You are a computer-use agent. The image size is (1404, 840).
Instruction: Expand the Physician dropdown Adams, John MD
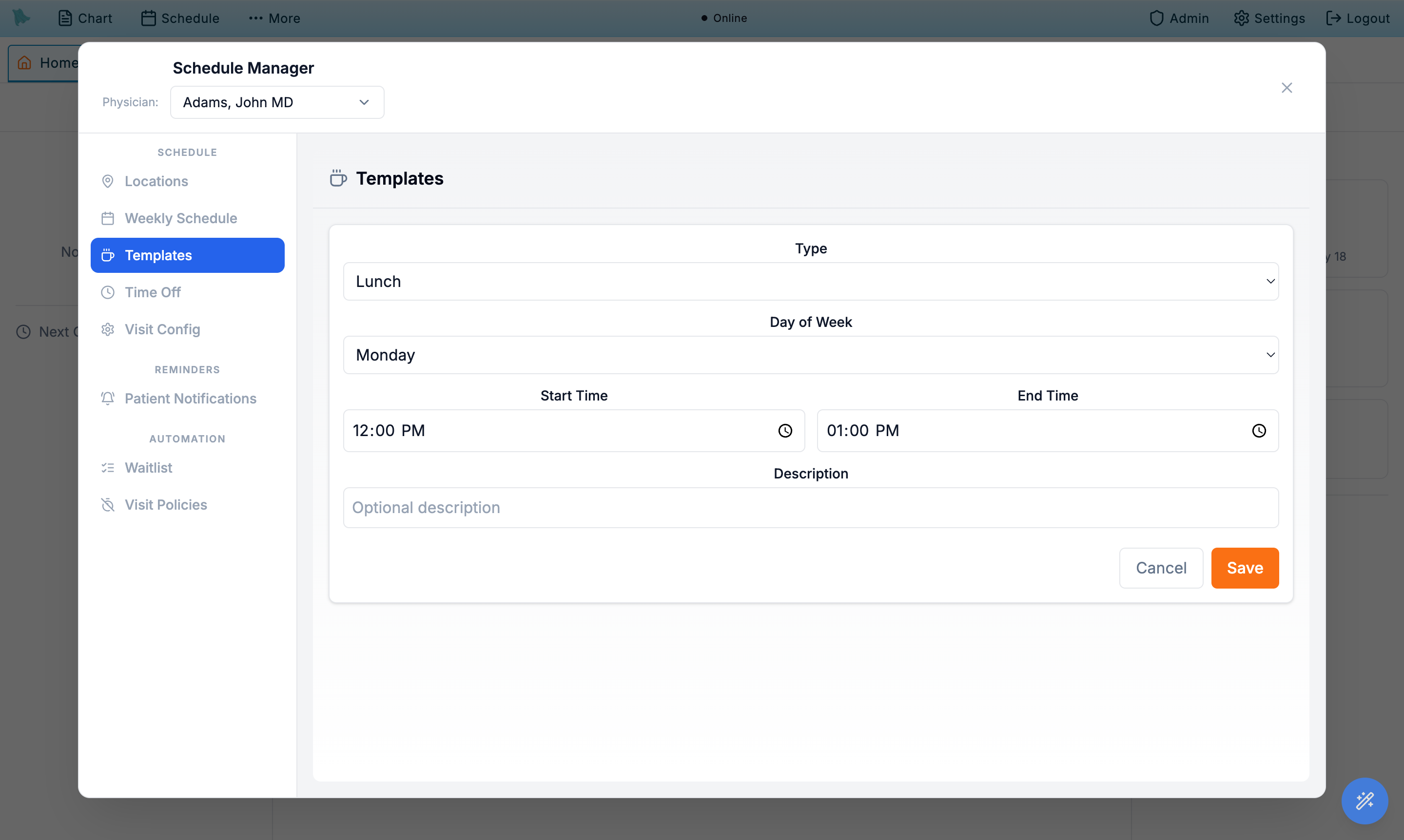[277, 102]
